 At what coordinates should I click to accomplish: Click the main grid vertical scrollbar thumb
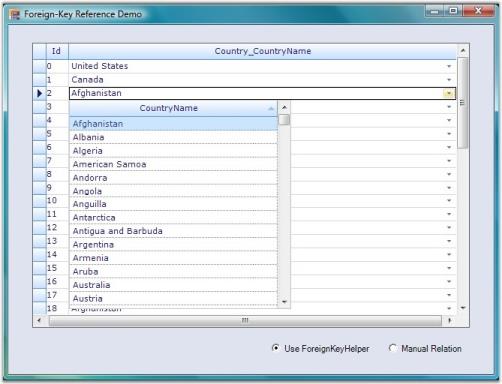coord(463,103)
